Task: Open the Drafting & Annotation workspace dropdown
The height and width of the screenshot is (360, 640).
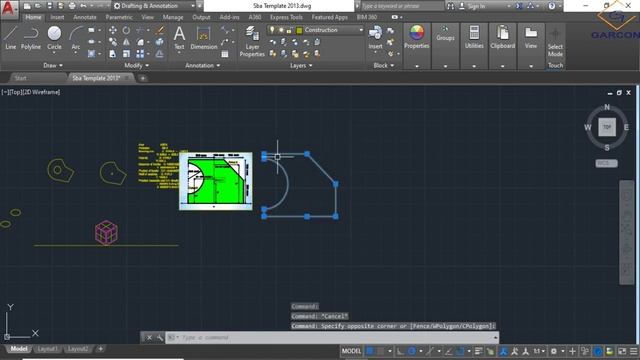Action: pyautogui.click(x=154, y=6)
